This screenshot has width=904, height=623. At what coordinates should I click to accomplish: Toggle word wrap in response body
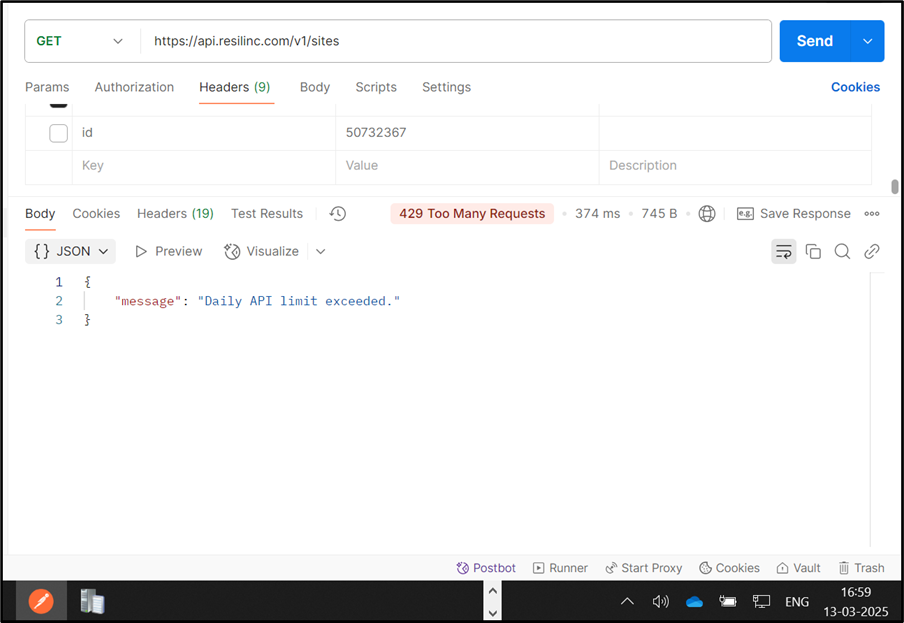coord(784,251)
